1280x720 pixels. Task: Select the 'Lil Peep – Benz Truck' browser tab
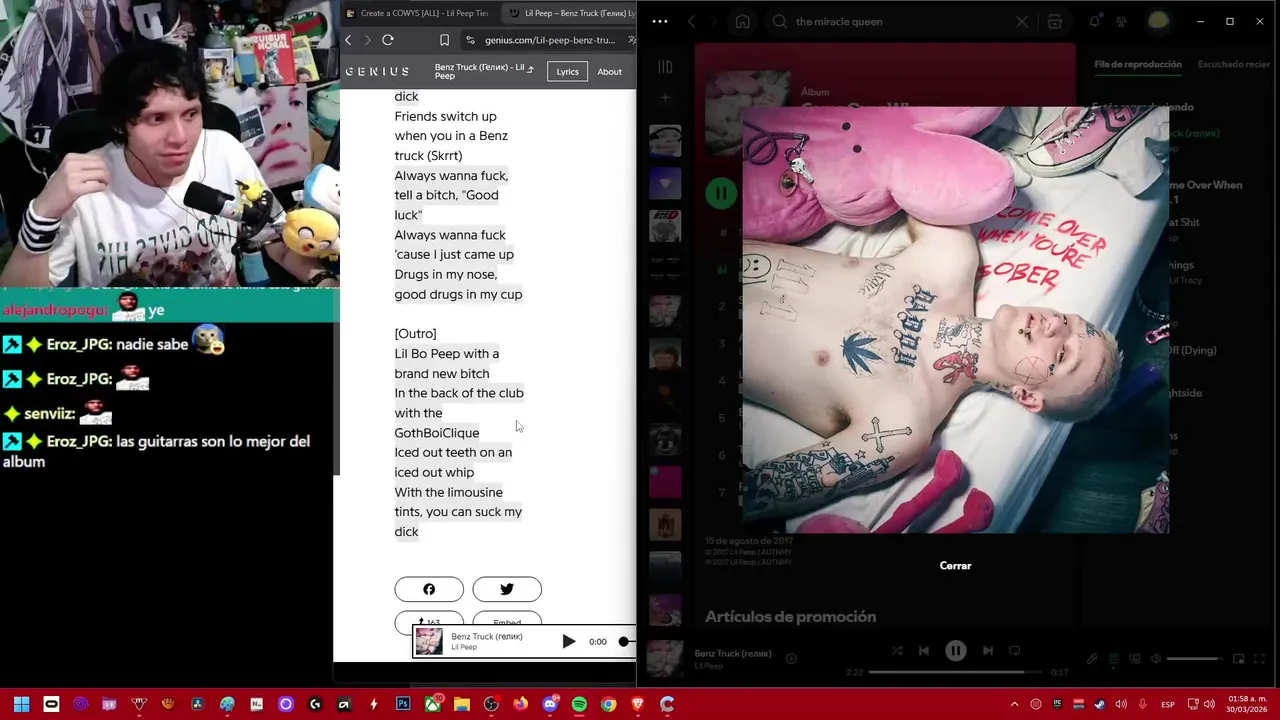pyautogui.click(x=572, y=13)
